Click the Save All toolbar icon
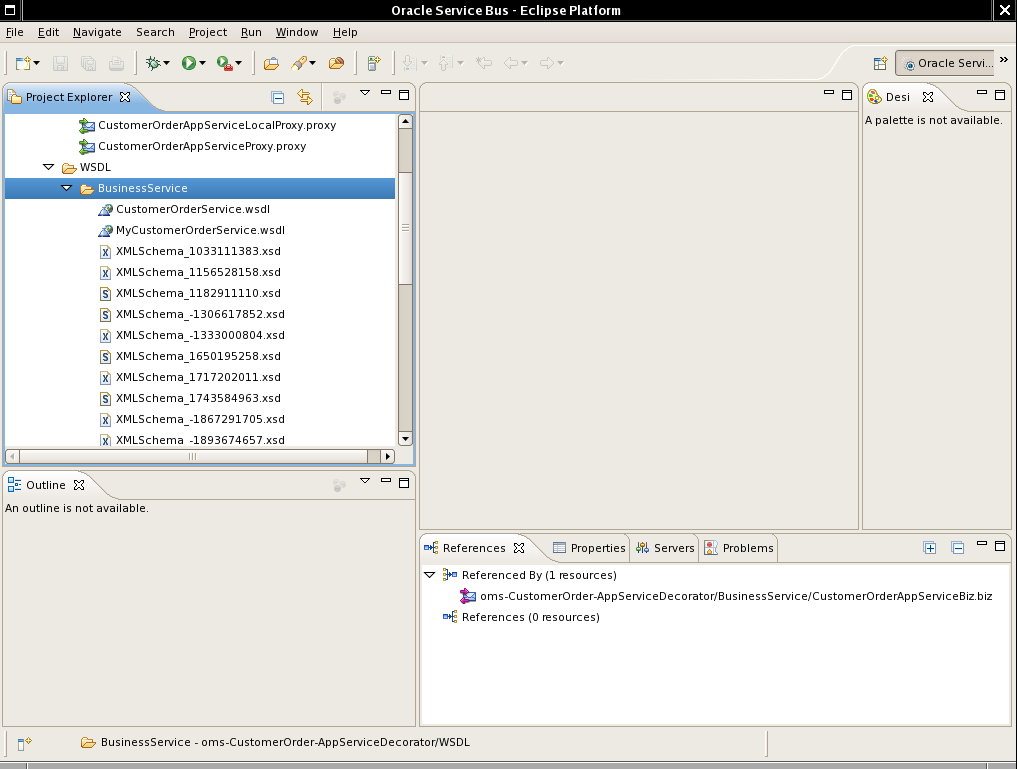 click(x=88, y=63)
